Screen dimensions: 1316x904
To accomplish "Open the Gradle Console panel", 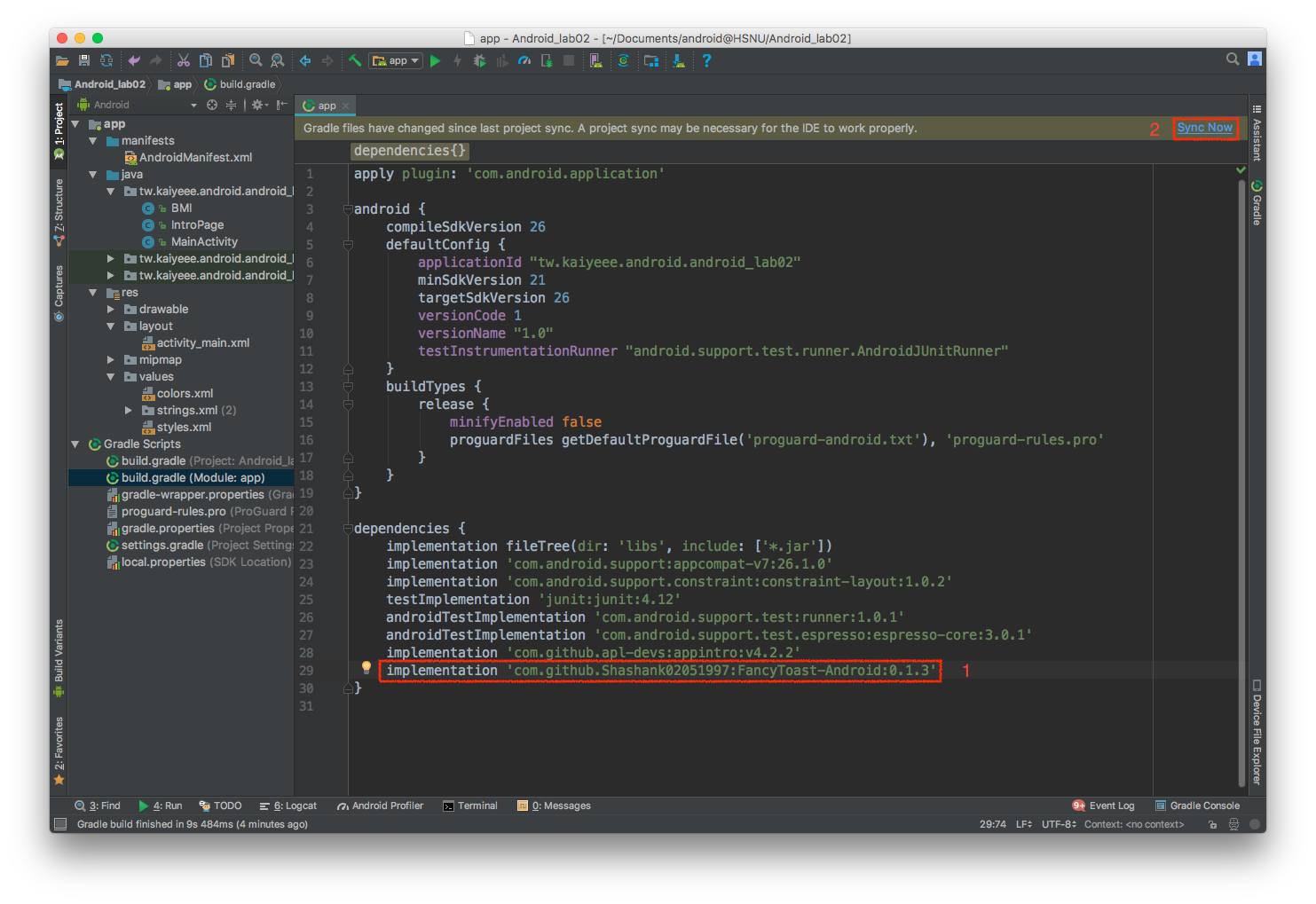I will click(1197, 806).
